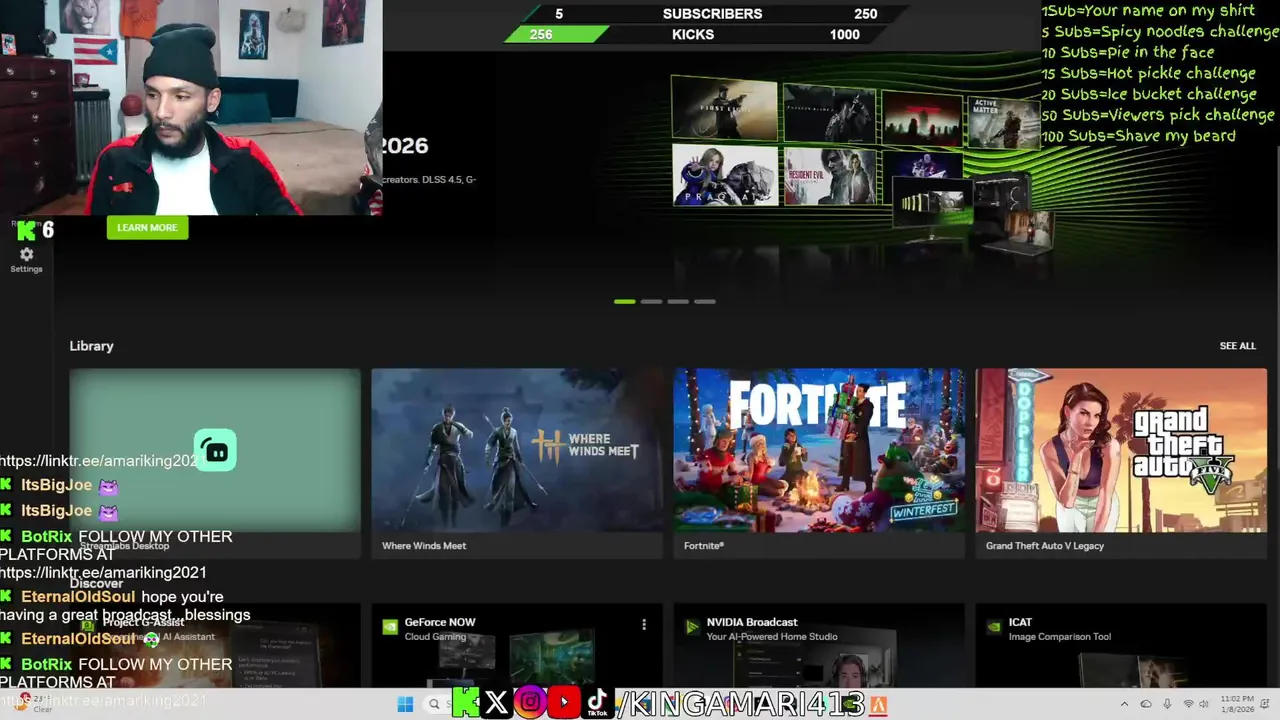
Task: Open GeForce NOW card options menu
Action: [644, 624]
